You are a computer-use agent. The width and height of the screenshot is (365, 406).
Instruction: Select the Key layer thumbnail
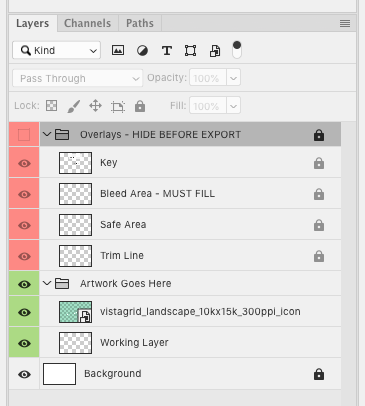pos(75,163)
